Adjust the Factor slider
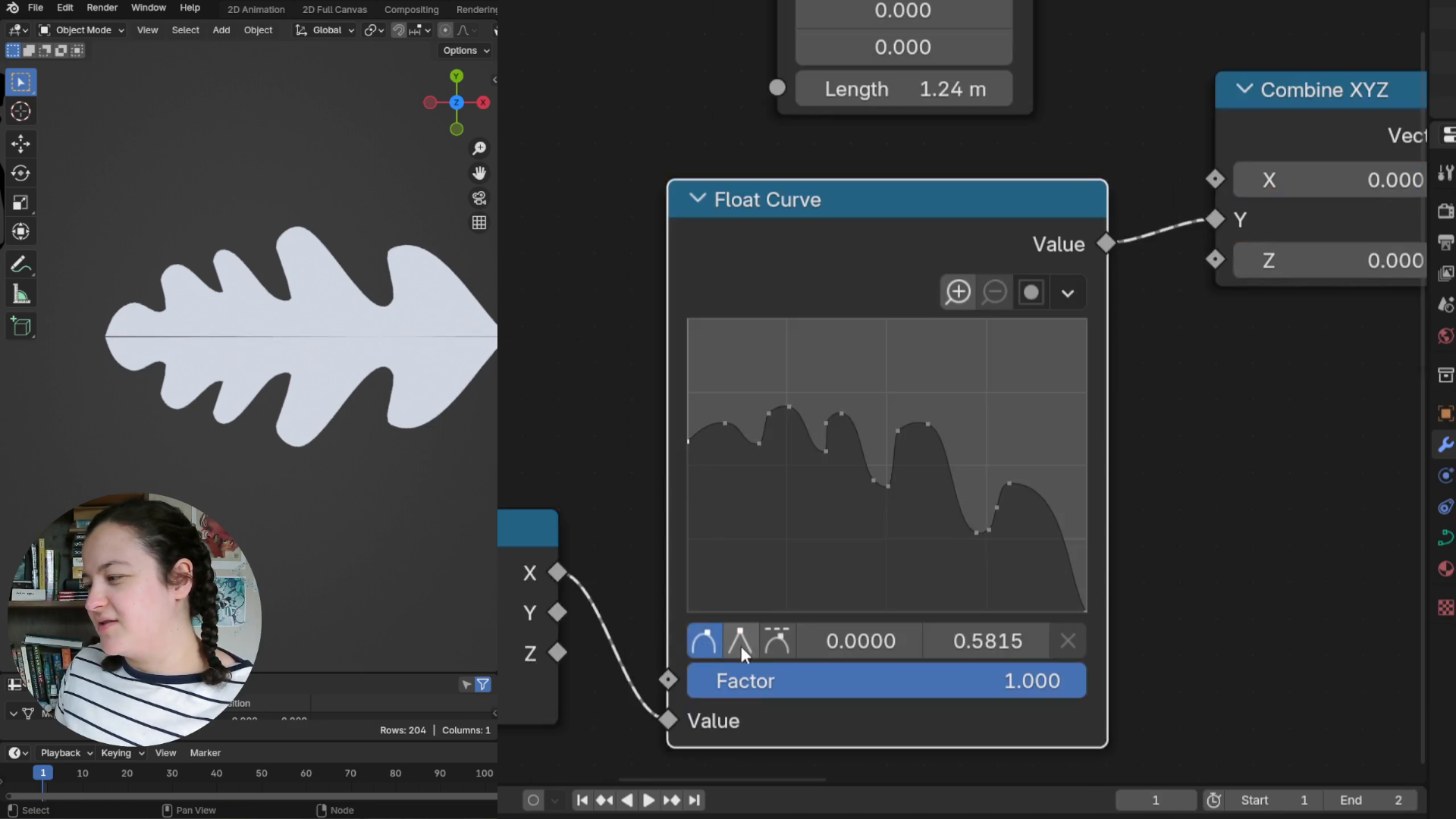The image size is (1456, 819). 886,680
